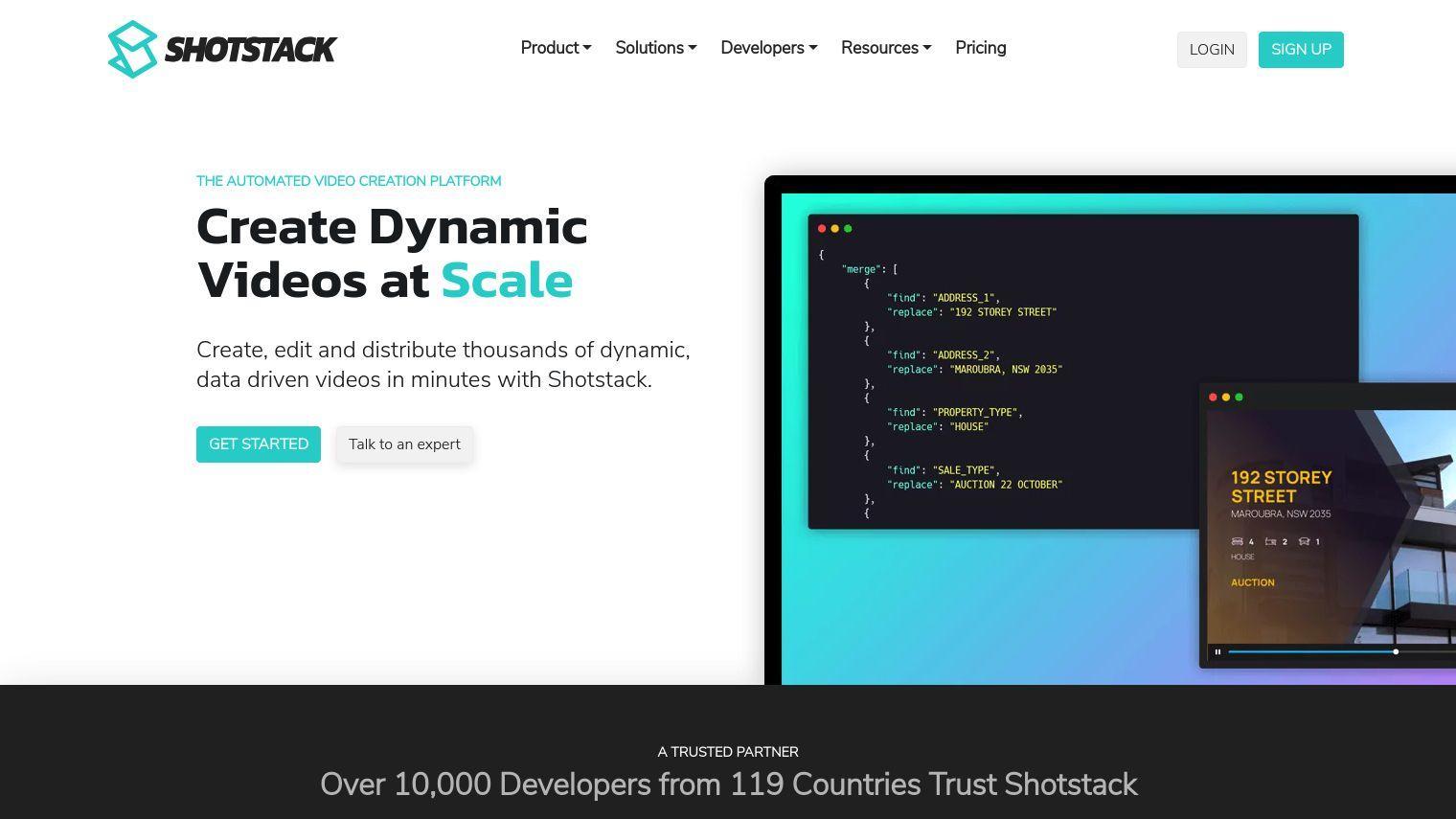Click the JSON merge code window
The height and width of the screenshot is (819, 1456).
point(1083,372)
